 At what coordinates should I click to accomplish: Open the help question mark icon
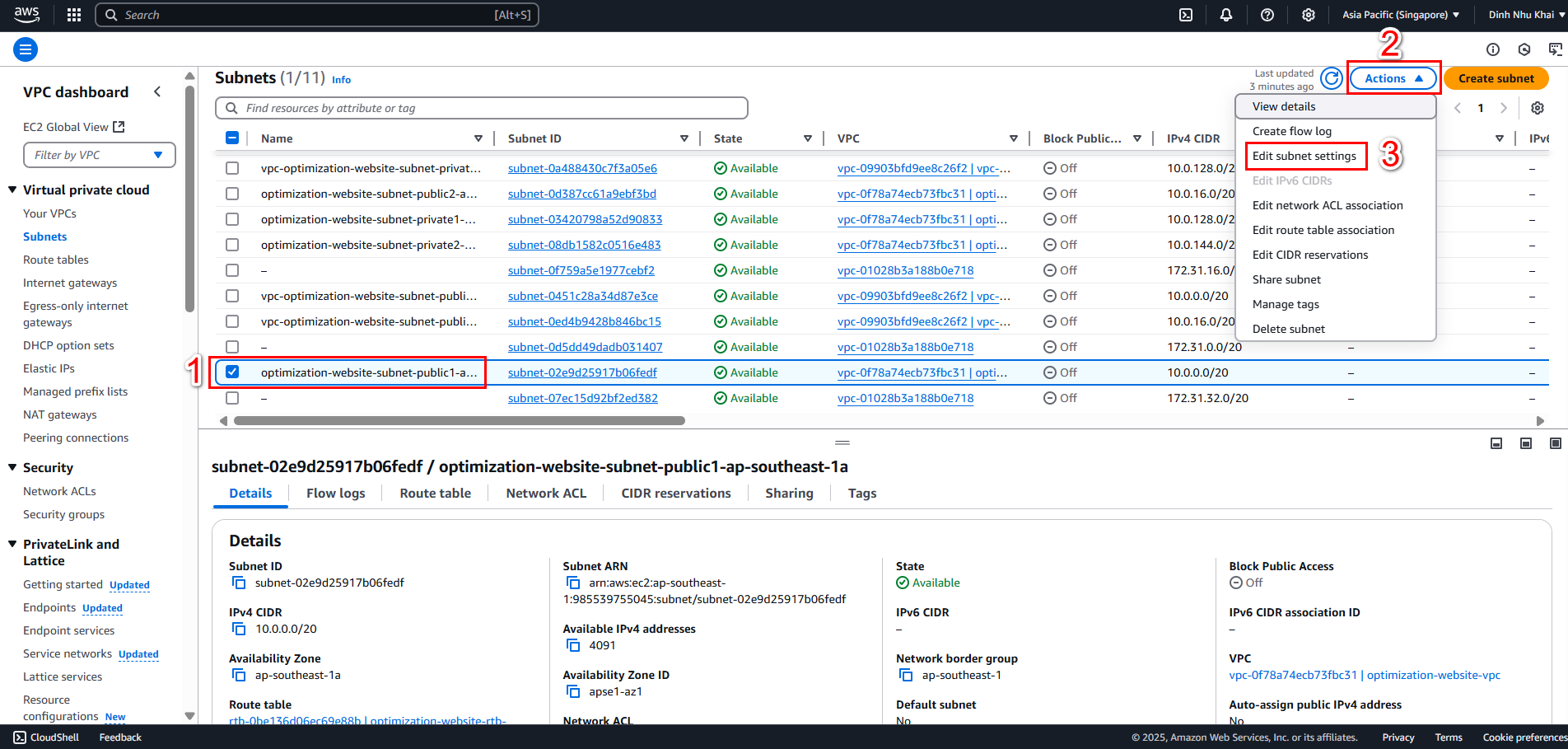tap(1267, 15)
